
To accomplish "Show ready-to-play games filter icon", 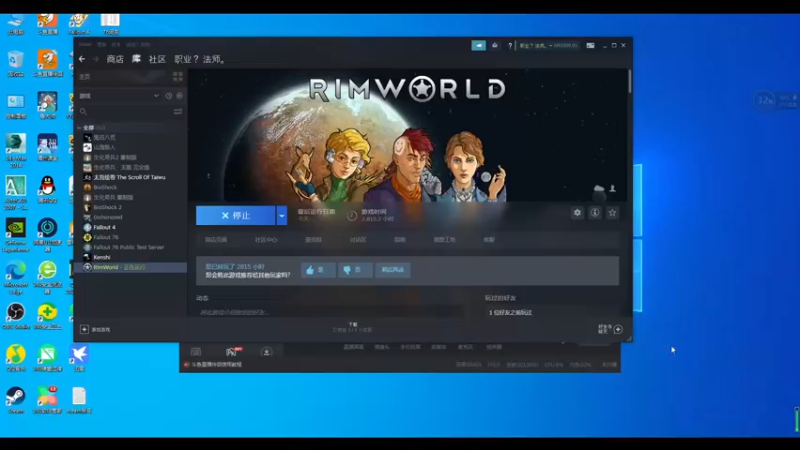I will (180, 96).
